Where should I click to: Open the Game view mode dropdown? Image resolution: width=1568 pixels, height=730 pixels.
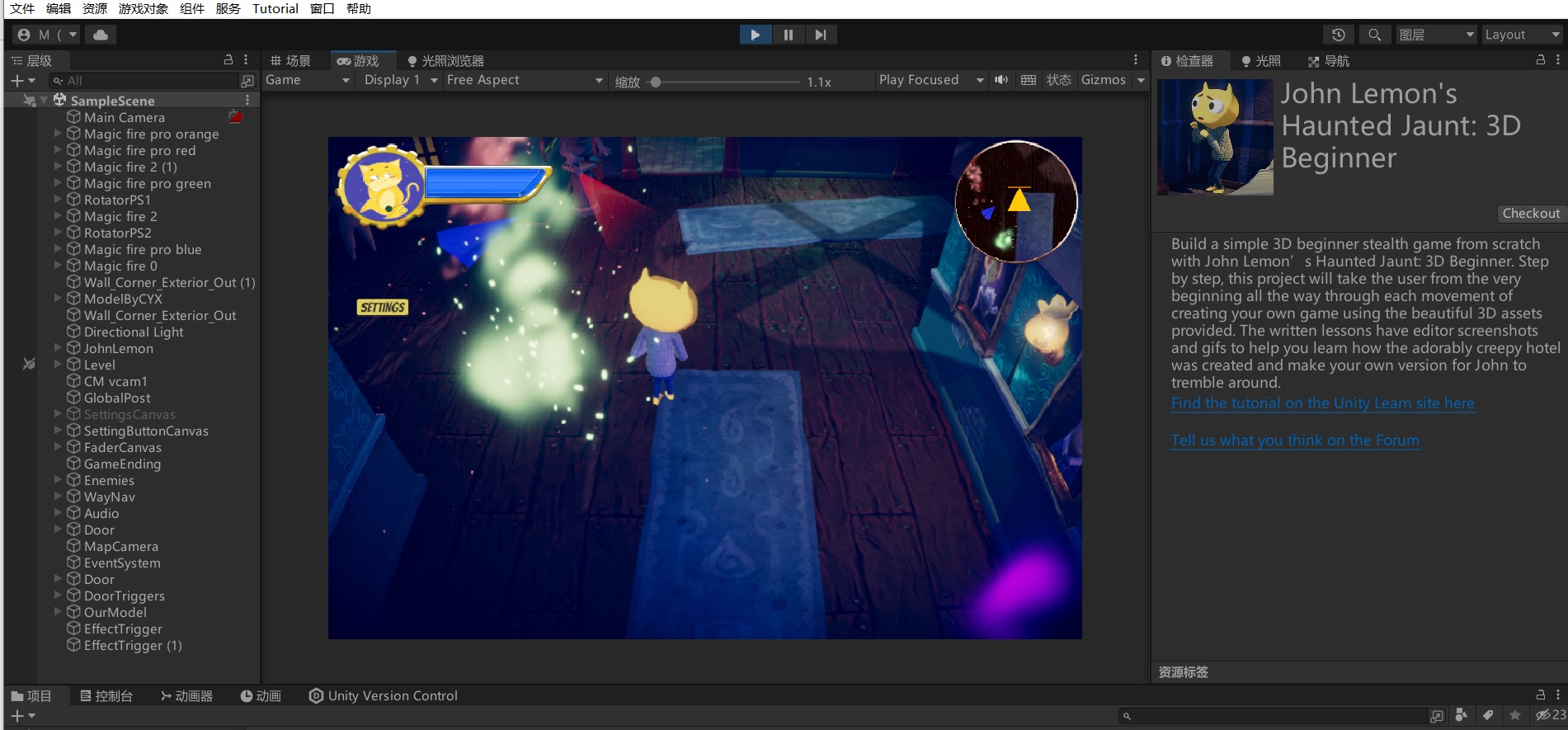308,80
